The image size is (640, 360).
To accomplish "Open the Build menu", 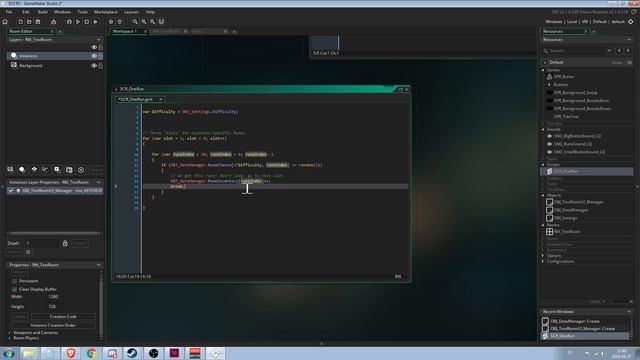I will tap(43, 12).
